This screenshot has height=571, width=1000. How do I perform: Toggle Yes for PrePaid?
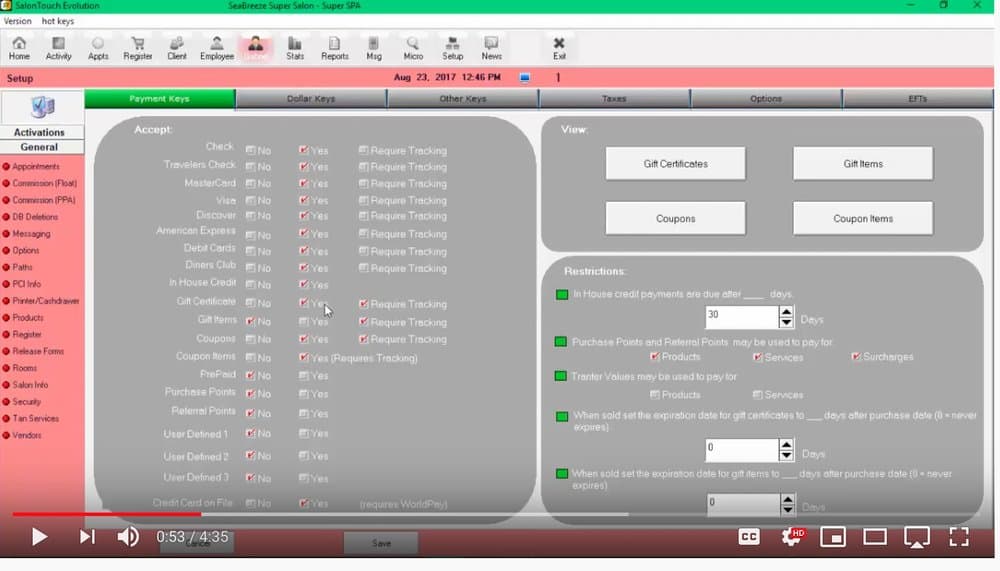304,376
